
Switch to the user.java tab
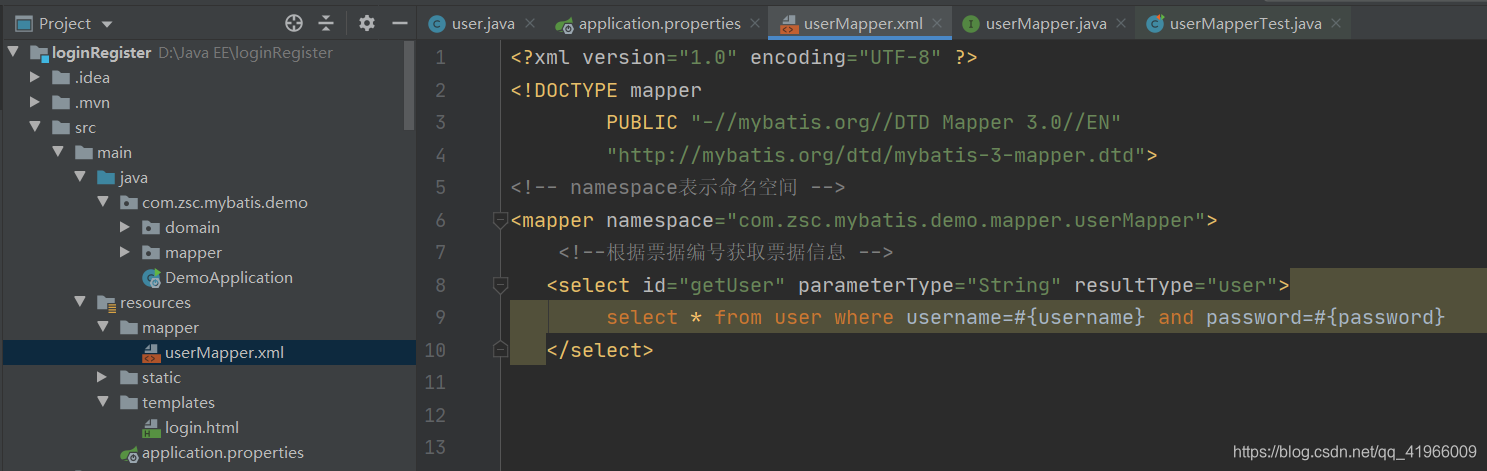[482, 24]
